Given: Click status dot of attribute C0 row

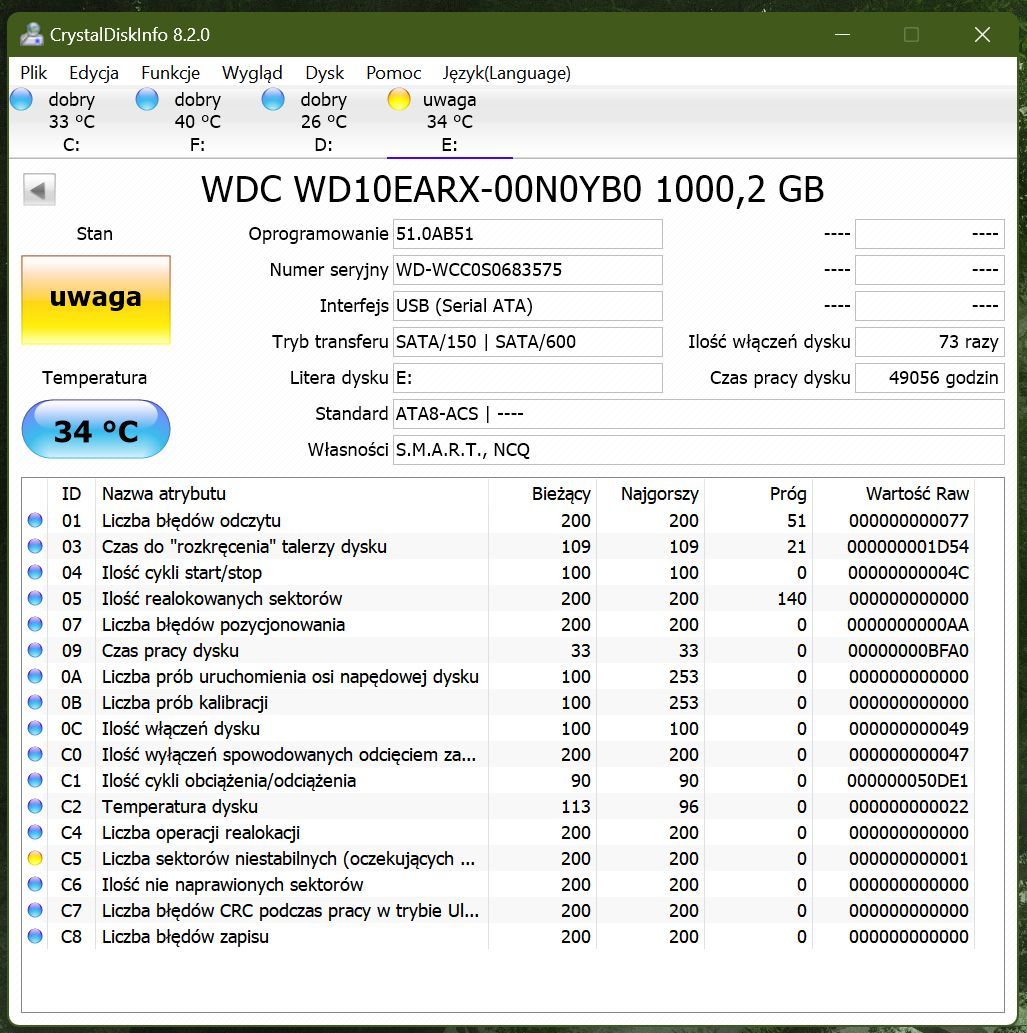Looking at the screenshot, I should [x=35, y=754].
